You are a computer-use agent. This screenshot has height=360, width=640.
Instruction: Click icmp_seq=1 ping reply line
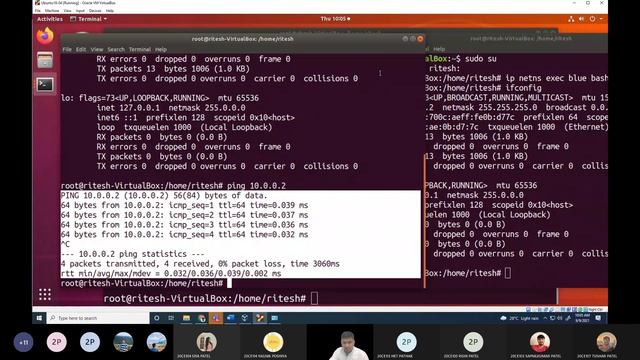(x=184, y=205)
